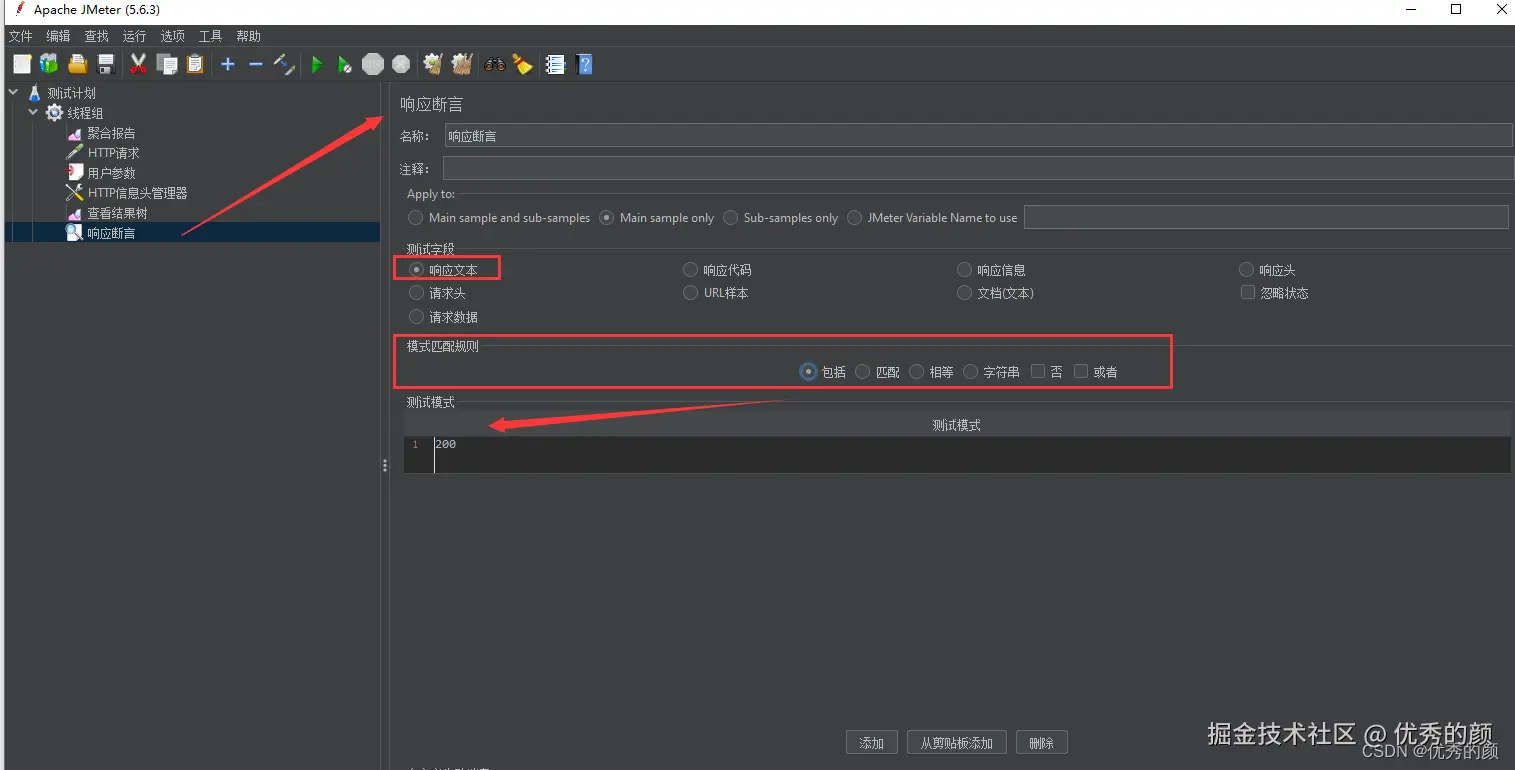Screen dimensions: 1515x770
Task: Click the JMeter variable name text field
Action: (x=1266, y=217)
